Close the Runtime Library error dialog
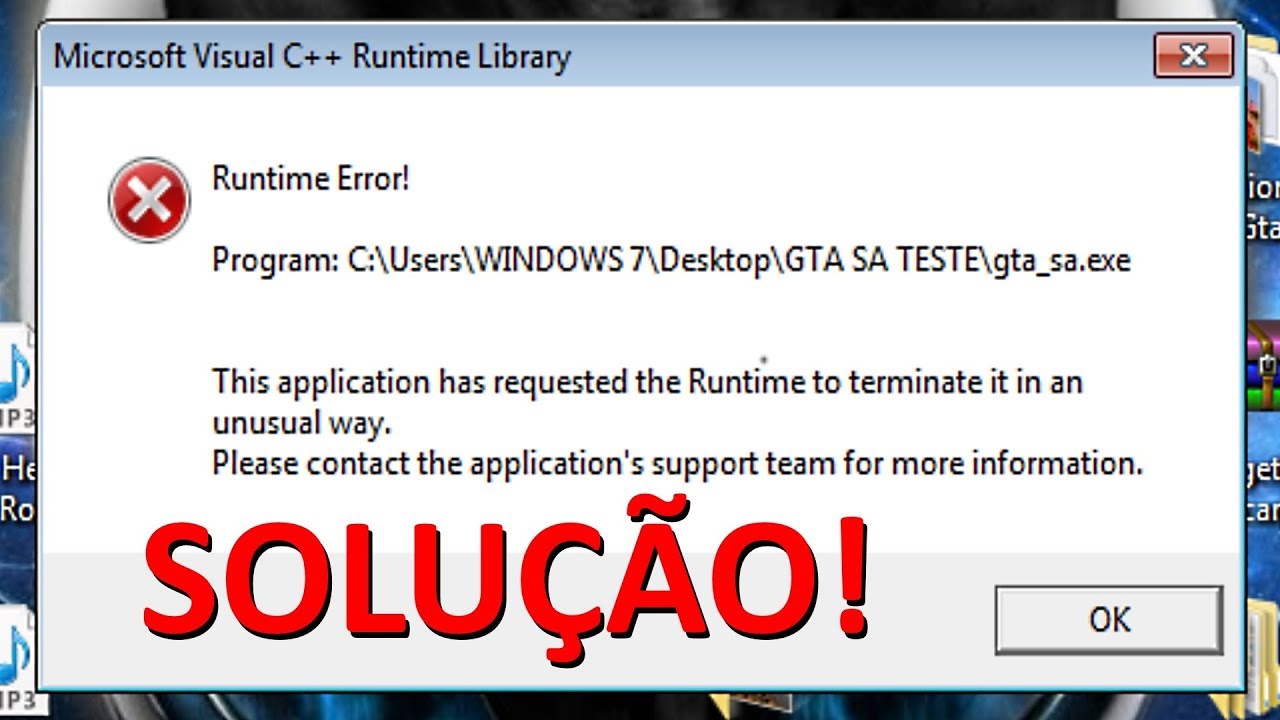Screen dimensions: 1280x720 (1194, 56)
